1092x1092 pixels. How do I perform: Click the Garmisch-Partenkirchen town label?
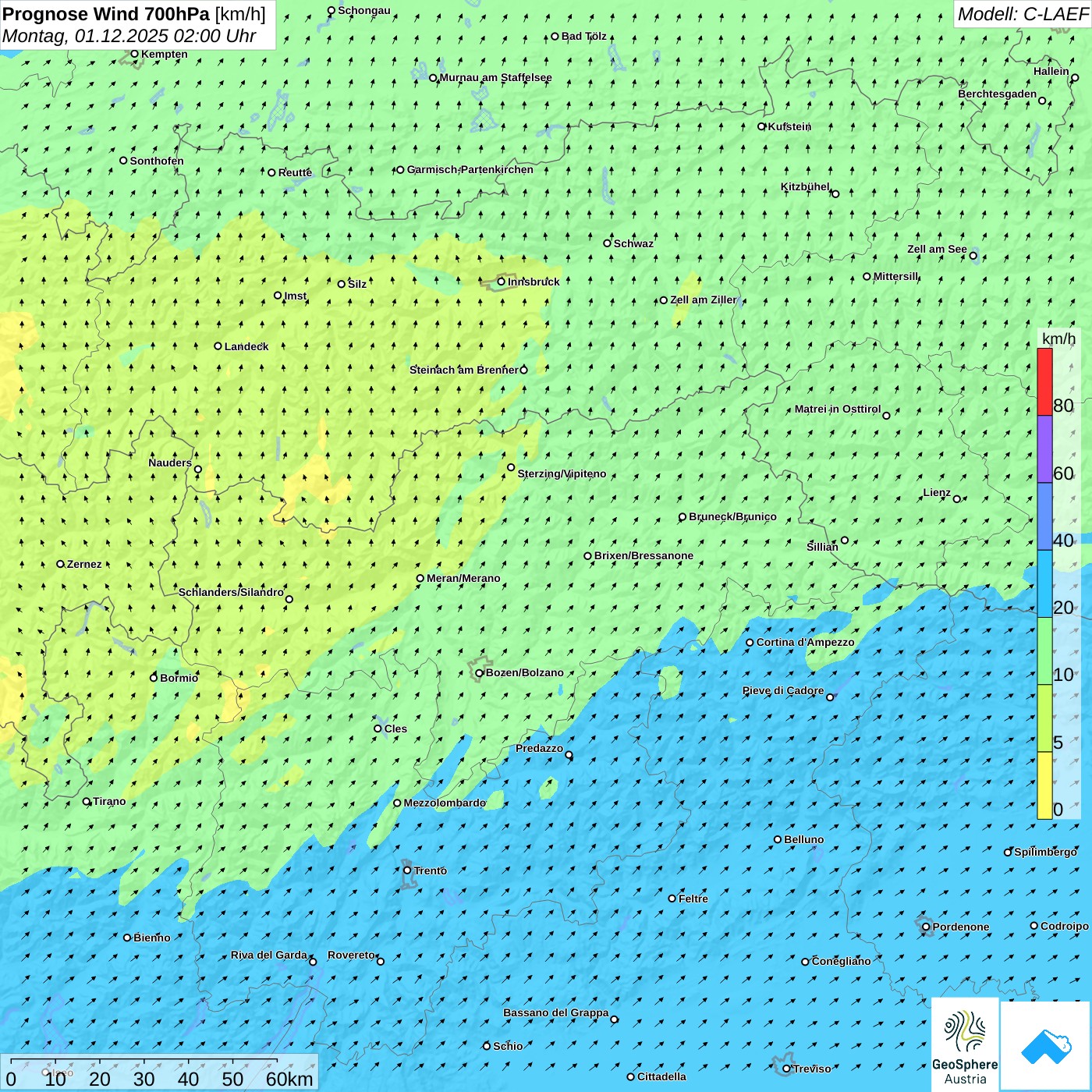(470, 169)
